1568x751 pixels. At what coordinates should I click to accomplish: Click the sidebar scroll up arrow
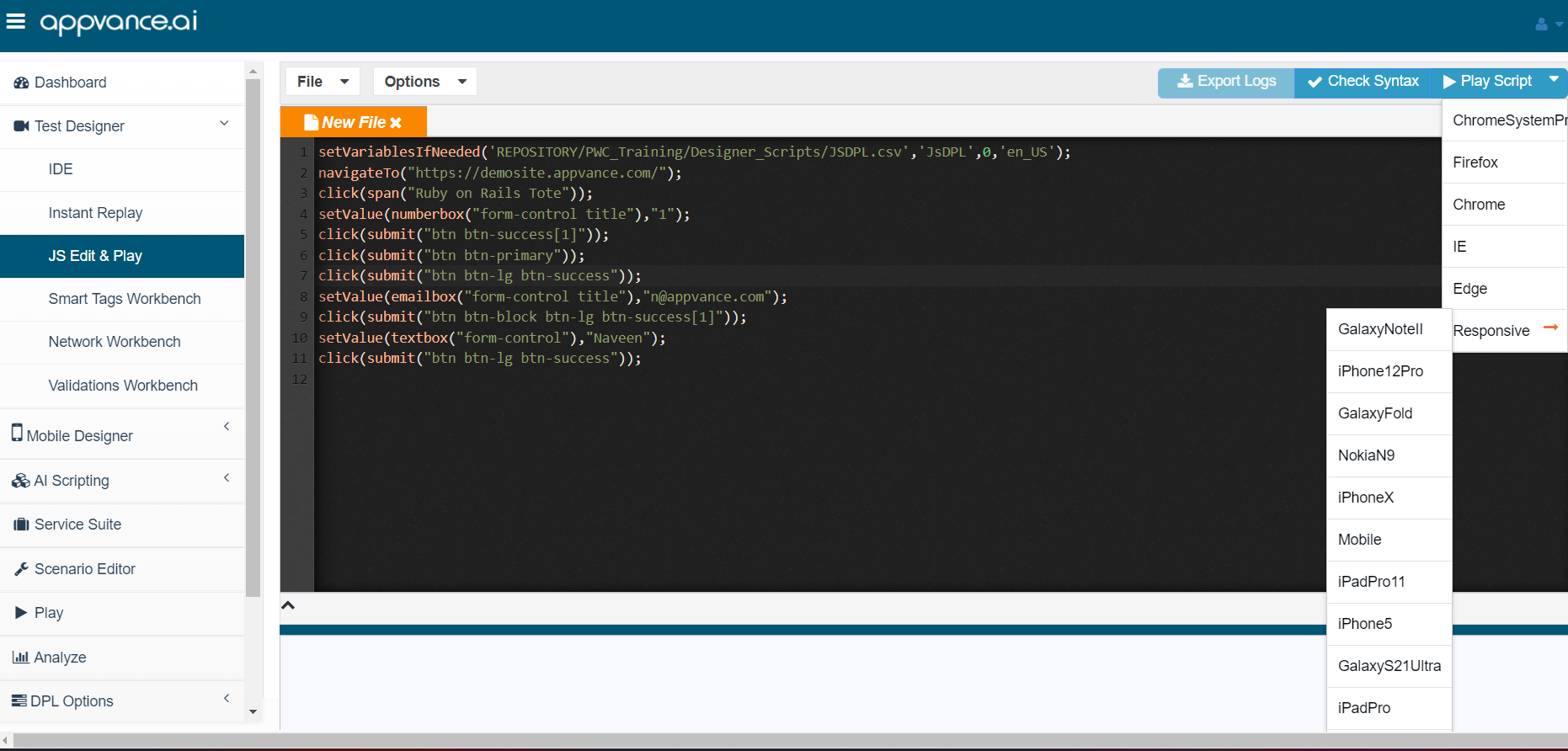pos(253,72)
